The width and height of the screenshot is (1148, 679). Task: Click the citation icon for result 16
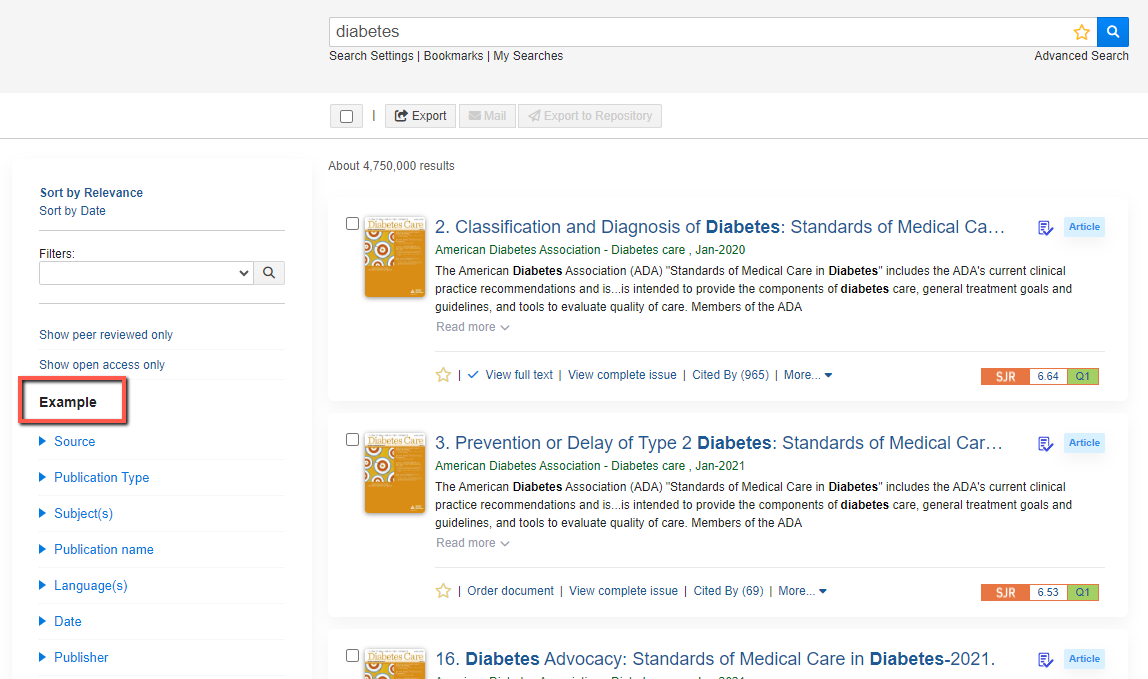[x=1046, y=660]
